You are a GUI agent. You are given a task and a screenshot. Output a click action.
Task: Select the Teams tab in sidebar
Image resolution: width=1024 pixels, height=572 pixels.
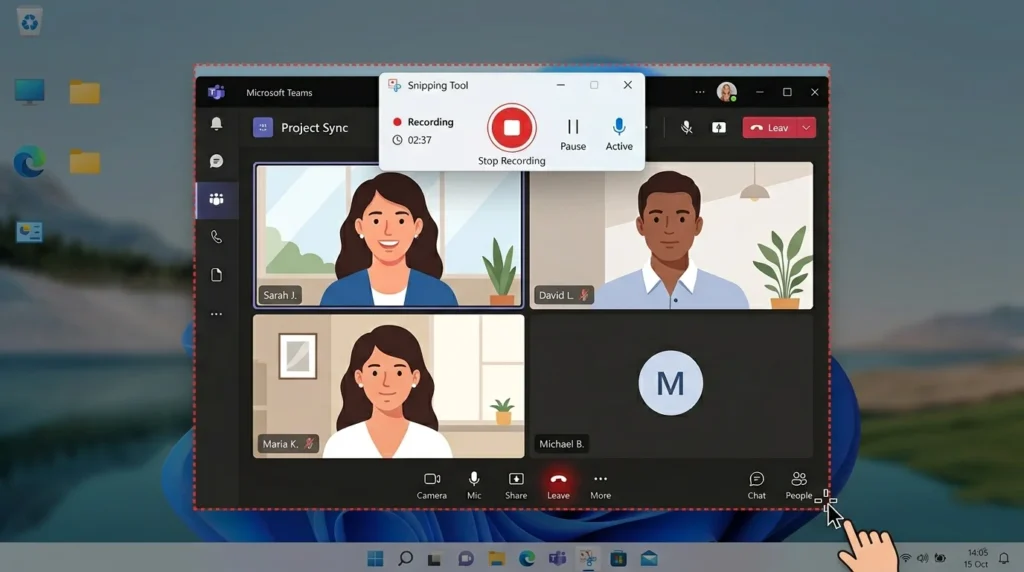(x=216, y=199)
